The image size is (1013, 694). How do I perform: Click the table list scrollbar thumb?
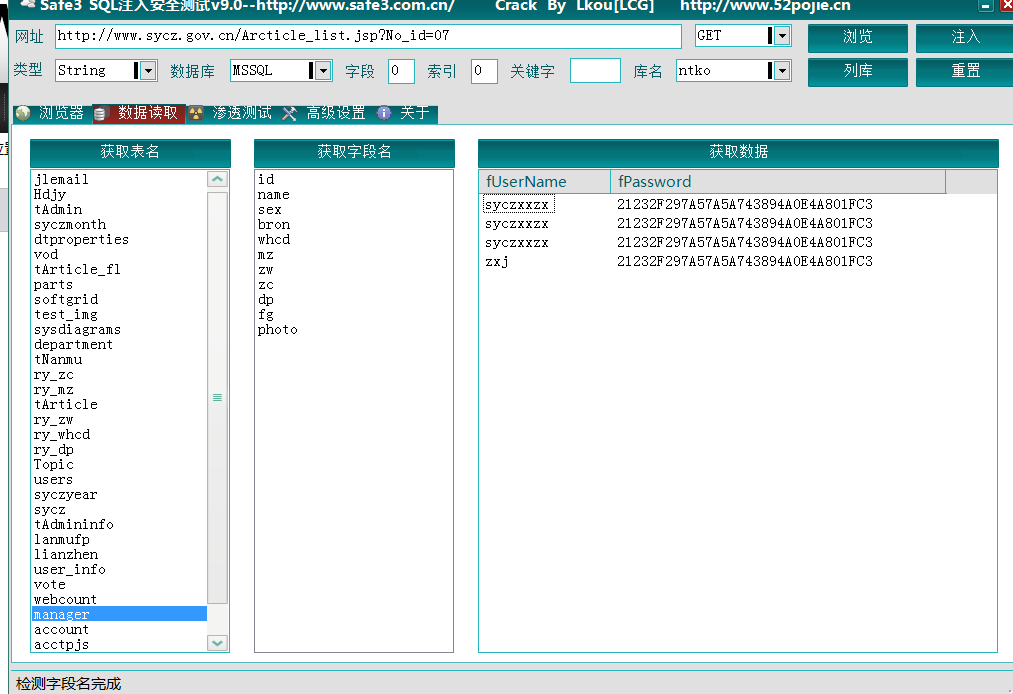tap(217, 397)
